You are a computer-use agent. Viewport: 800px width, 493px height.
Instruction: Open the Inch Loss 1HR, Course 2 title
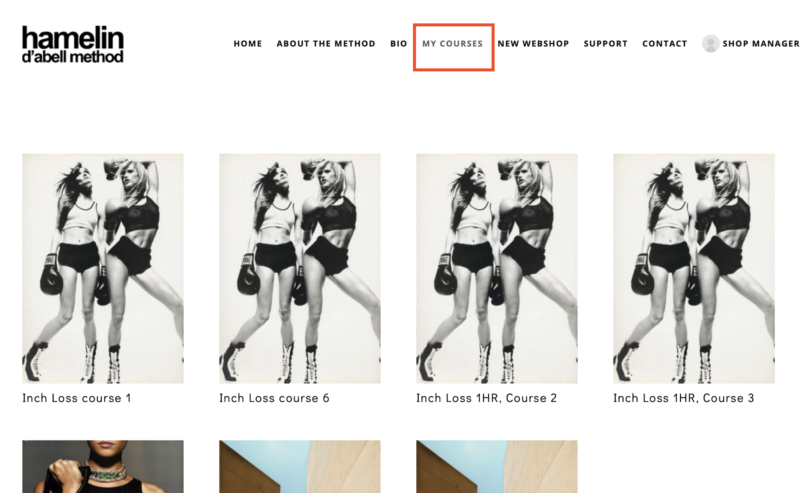(486, 398)
